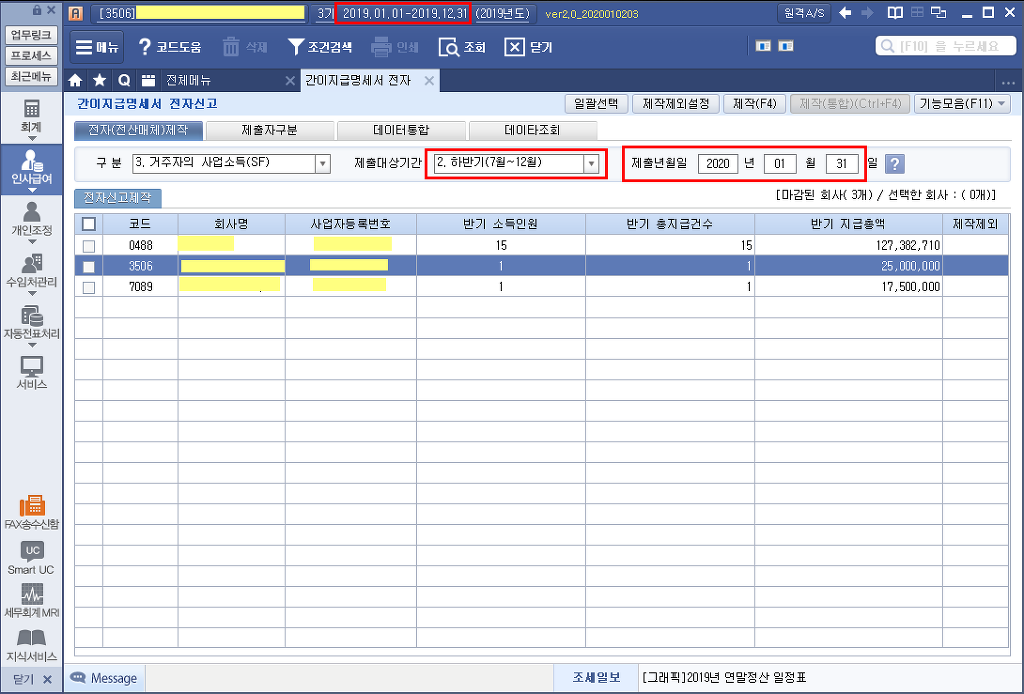Screen dimensions: 1024x694
Task: Expand arrow under 개인조정
Action: 31,242
